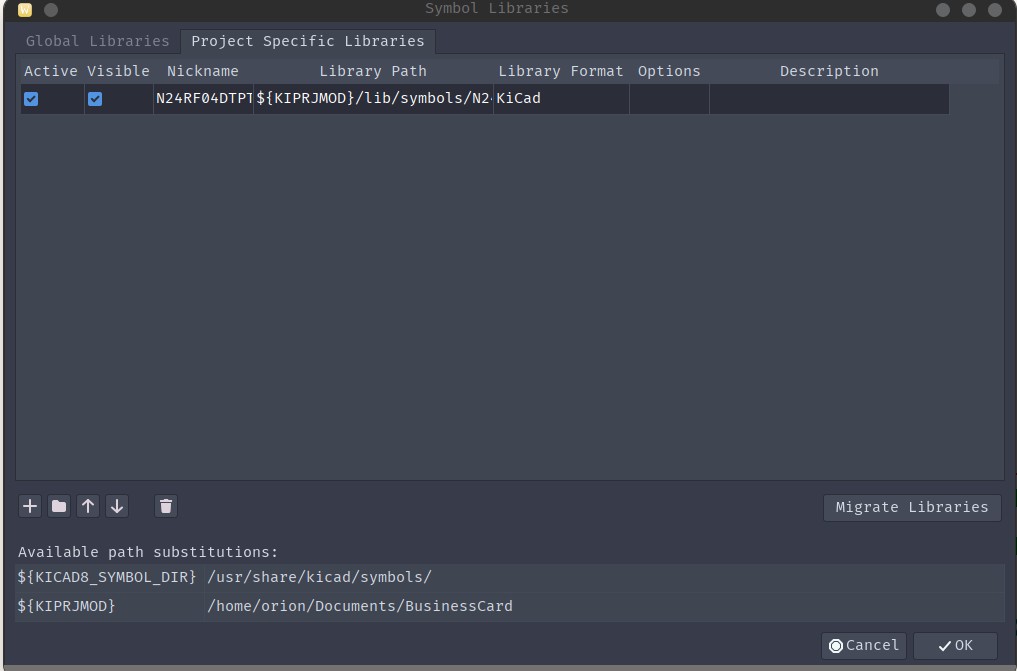The image size is (1017, 671).
Task: Click the empty Description cell of the library
Action: 828,99
